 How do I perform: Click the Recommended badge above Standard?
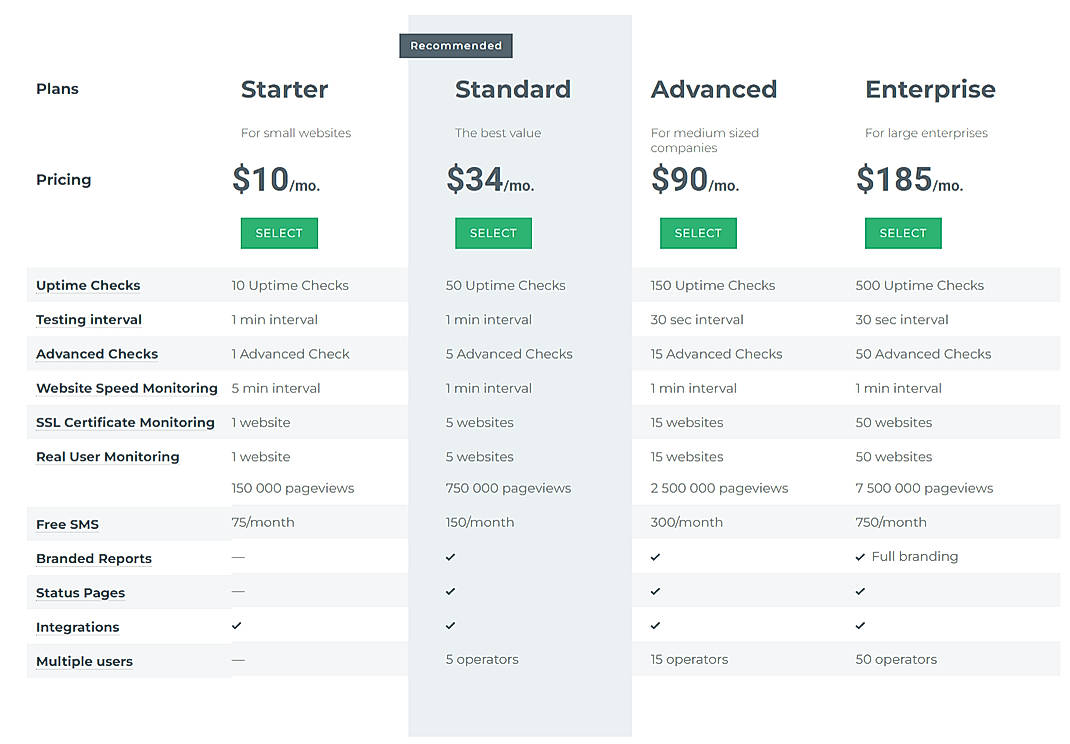point(455,45)
